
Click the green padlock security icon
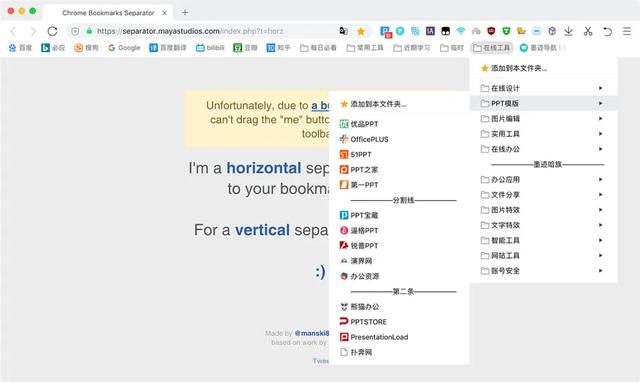click(89, 31)
